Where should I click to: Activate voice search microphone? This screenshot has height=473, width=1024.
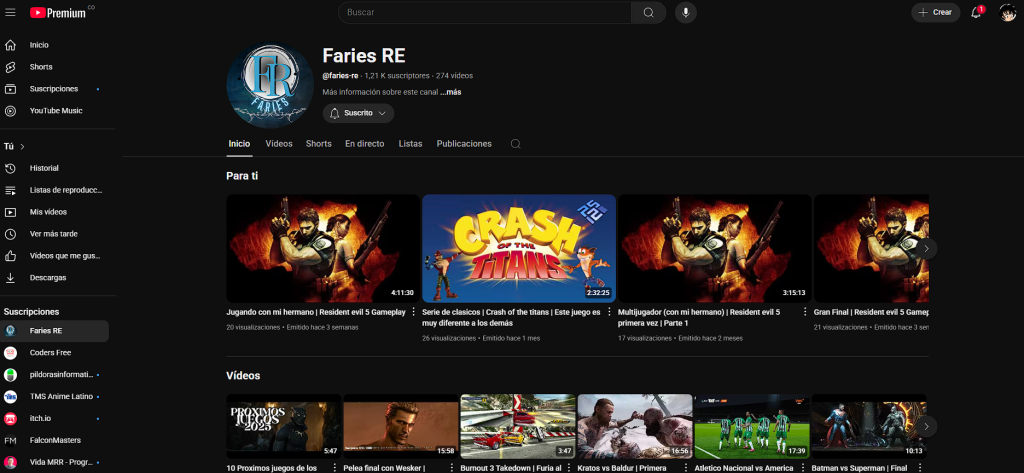(x=686, y=12)
